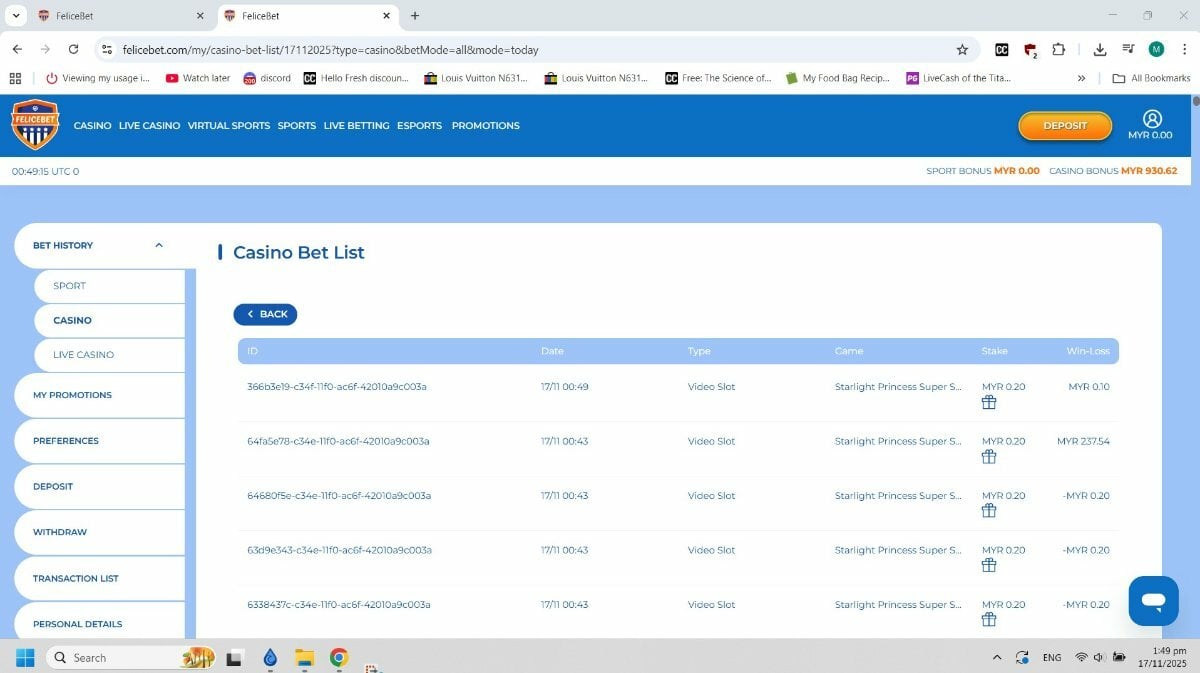This screenshot has height=673, width=1200.
Task: Expand the hidden bookmarks overflow chevron
Action: click(1081, 78)
